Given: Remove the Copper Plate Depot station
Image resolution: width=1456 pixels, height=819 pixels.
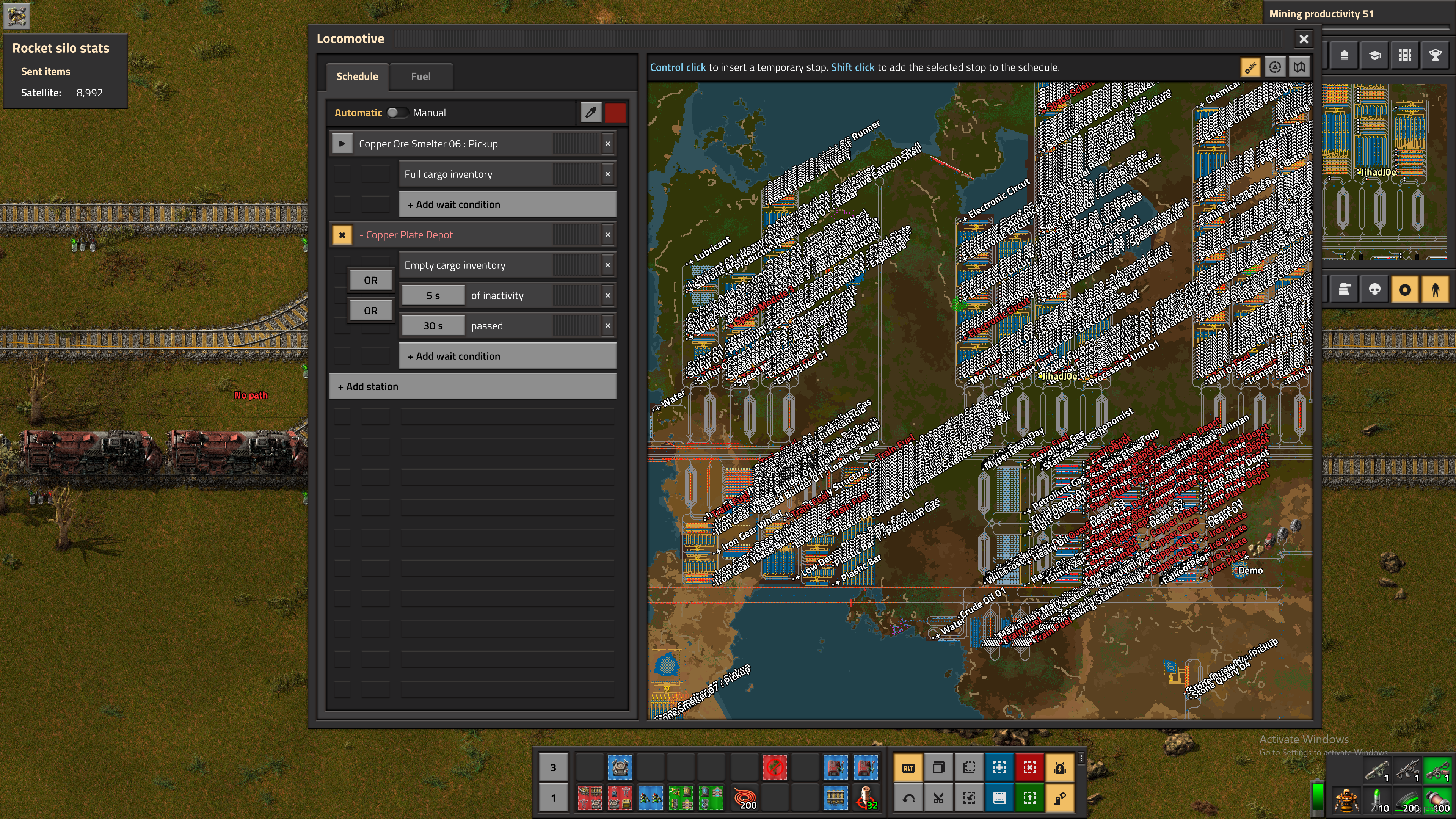Looking at the screenshot, I should (607, 235).
